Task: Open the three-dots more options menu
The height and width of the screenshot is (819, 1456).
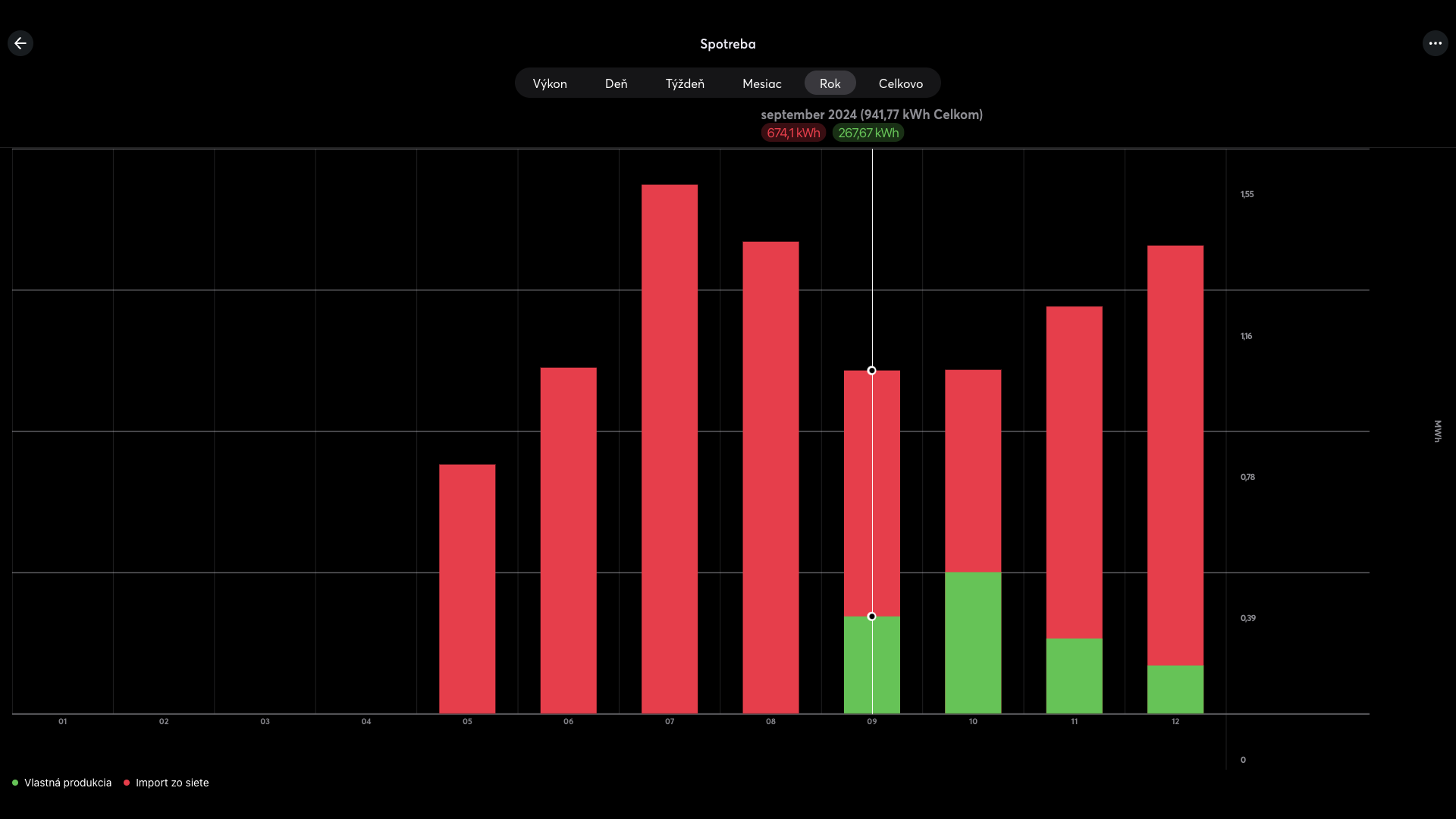Action: point(1435,43)
